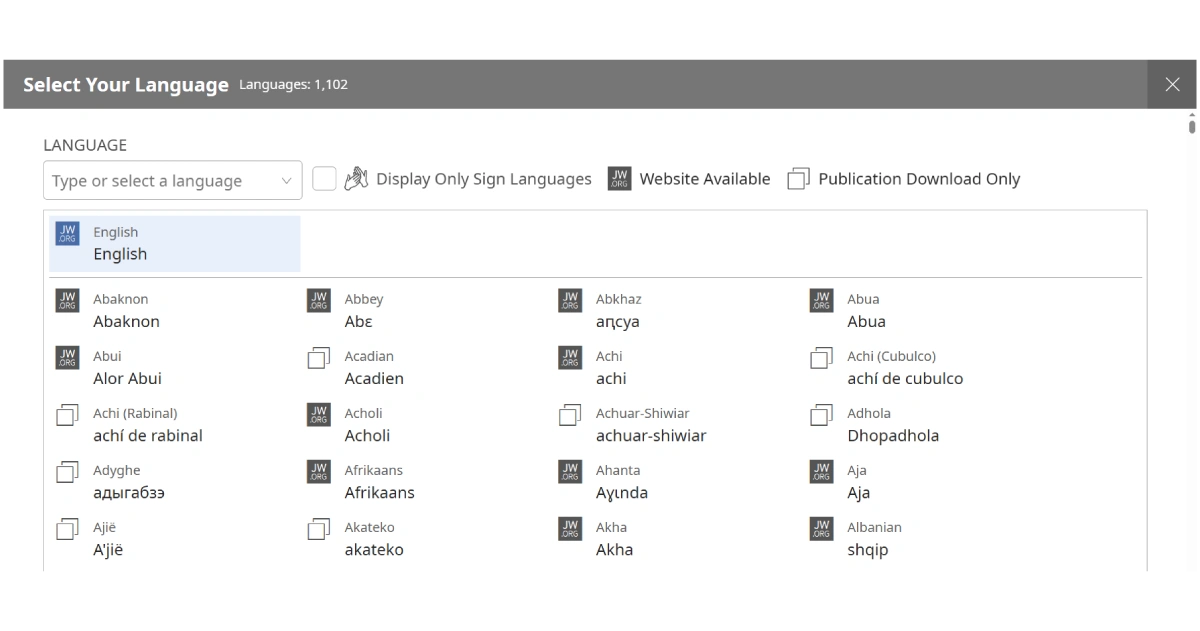The image size is (1200, 631).
Task: Click the JW.ORG icon beside English
Action: (67, 234)
